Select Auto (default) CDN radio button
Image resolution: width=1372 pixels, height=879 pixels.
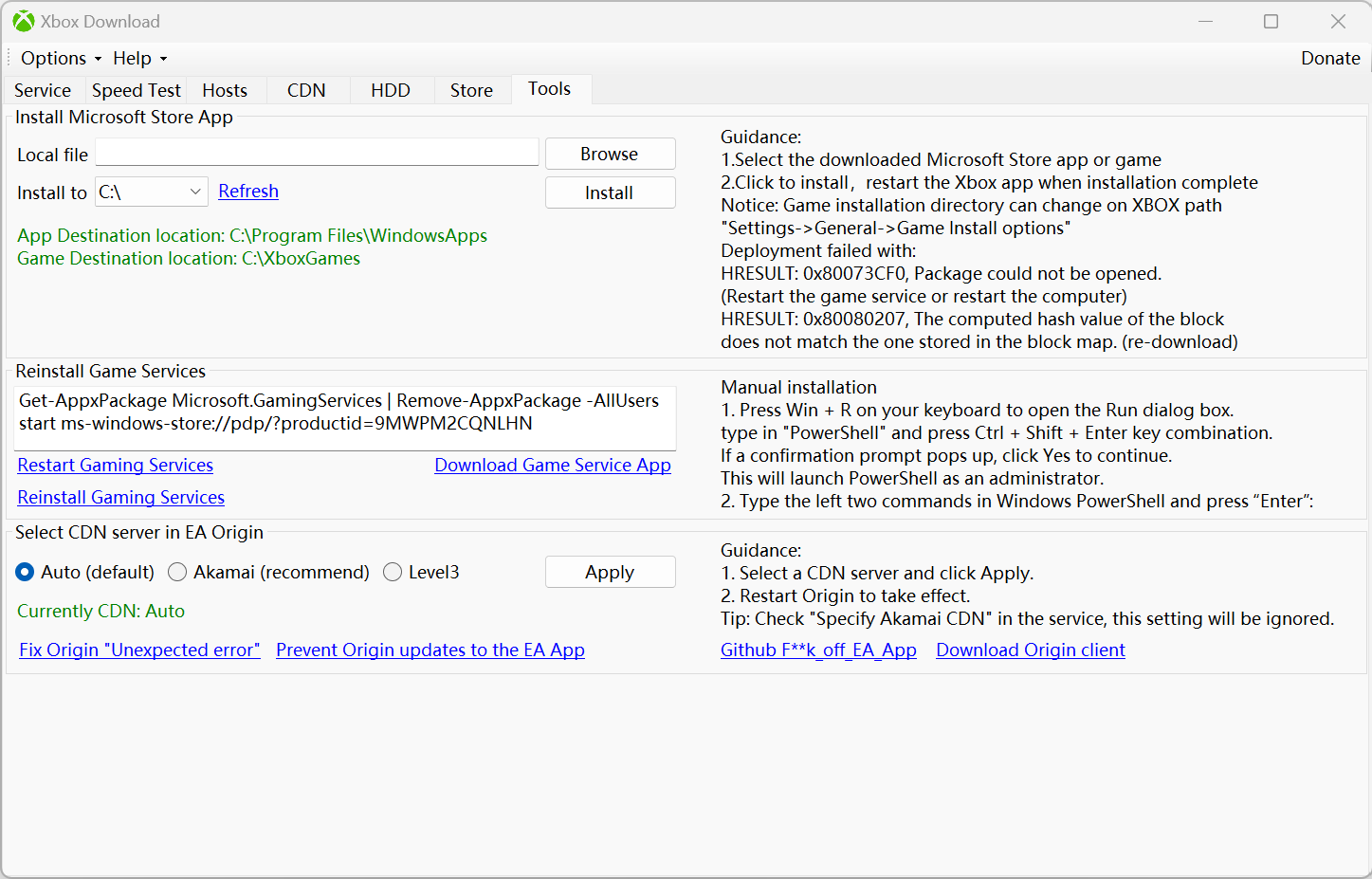coord(85,572)
